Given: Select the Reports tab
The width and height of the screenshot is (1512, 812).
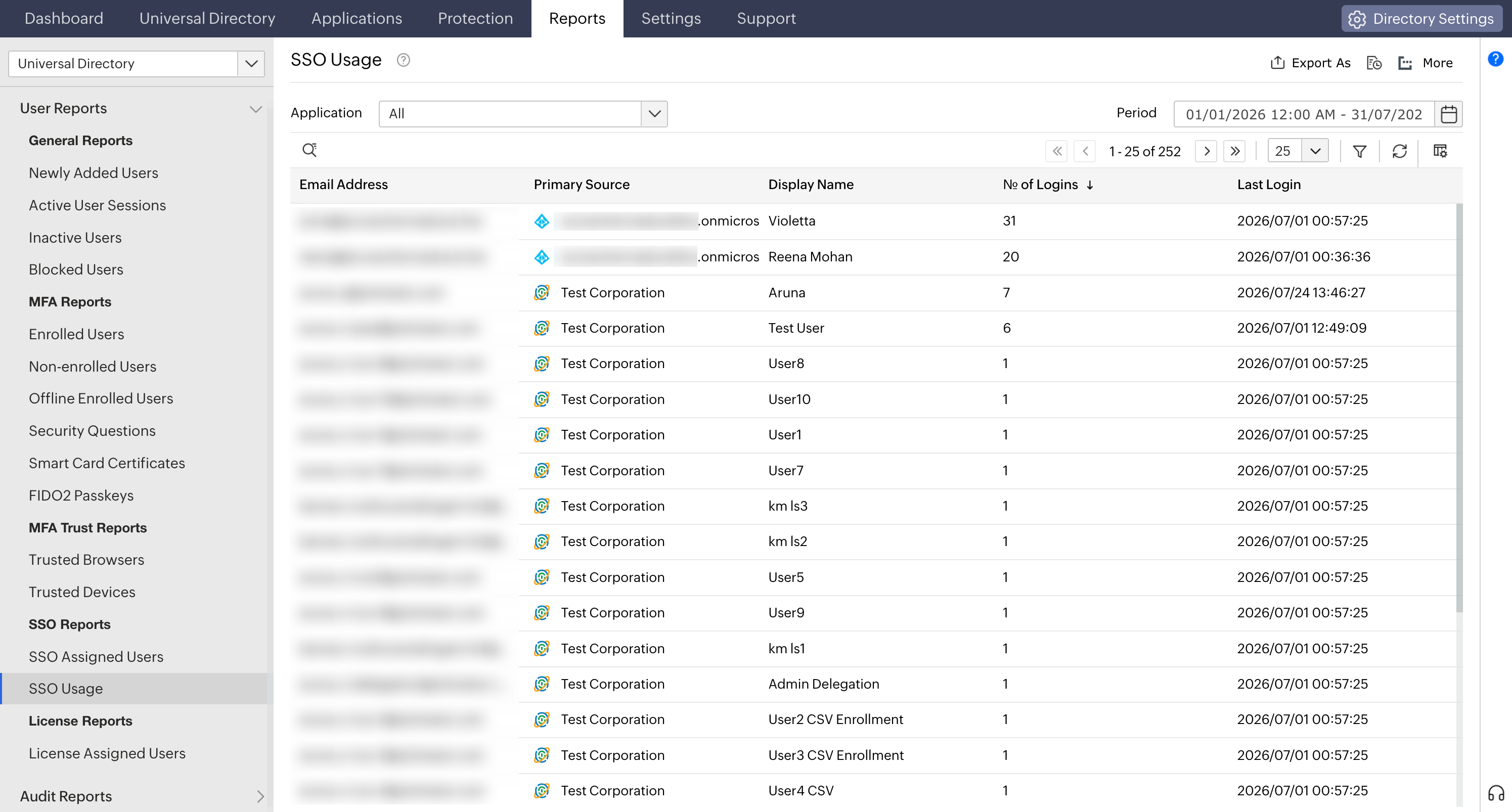Looking at the screenshot, I should [577, 18].
